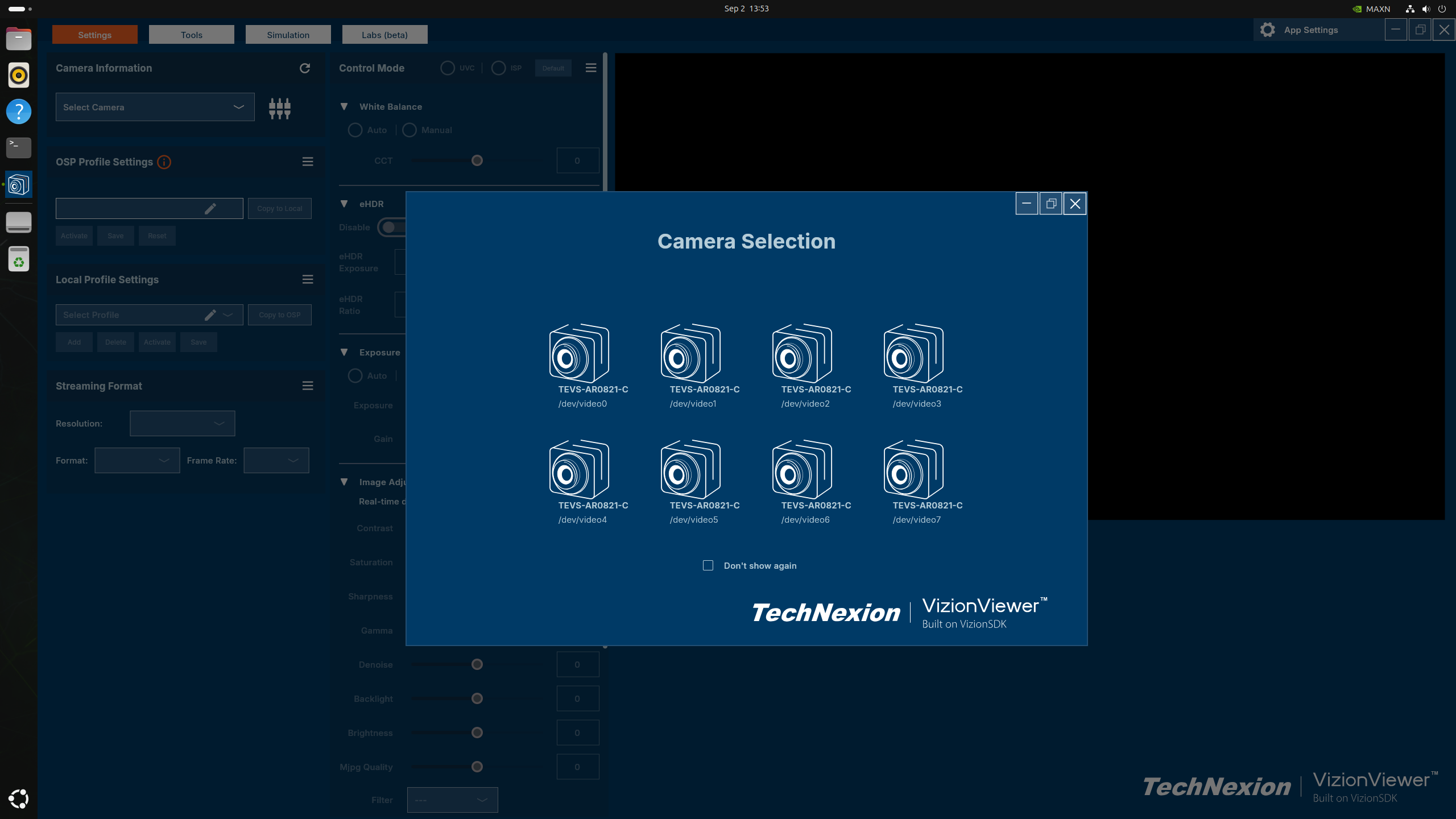Viewport: 1456px width, 819px height.
Task: Click the Copy to Local button
Action: pyautogui.click(x=280, y=209)
